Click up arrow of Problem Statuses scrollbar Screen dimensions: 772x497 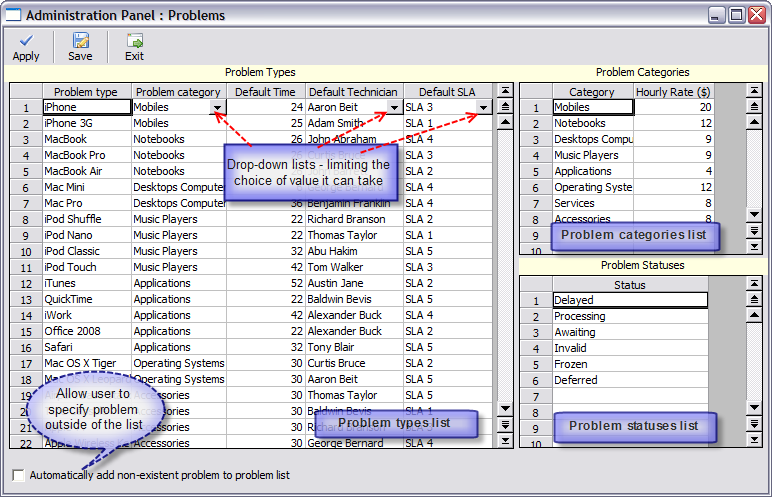pyautogui.click(x=754, y=315)
